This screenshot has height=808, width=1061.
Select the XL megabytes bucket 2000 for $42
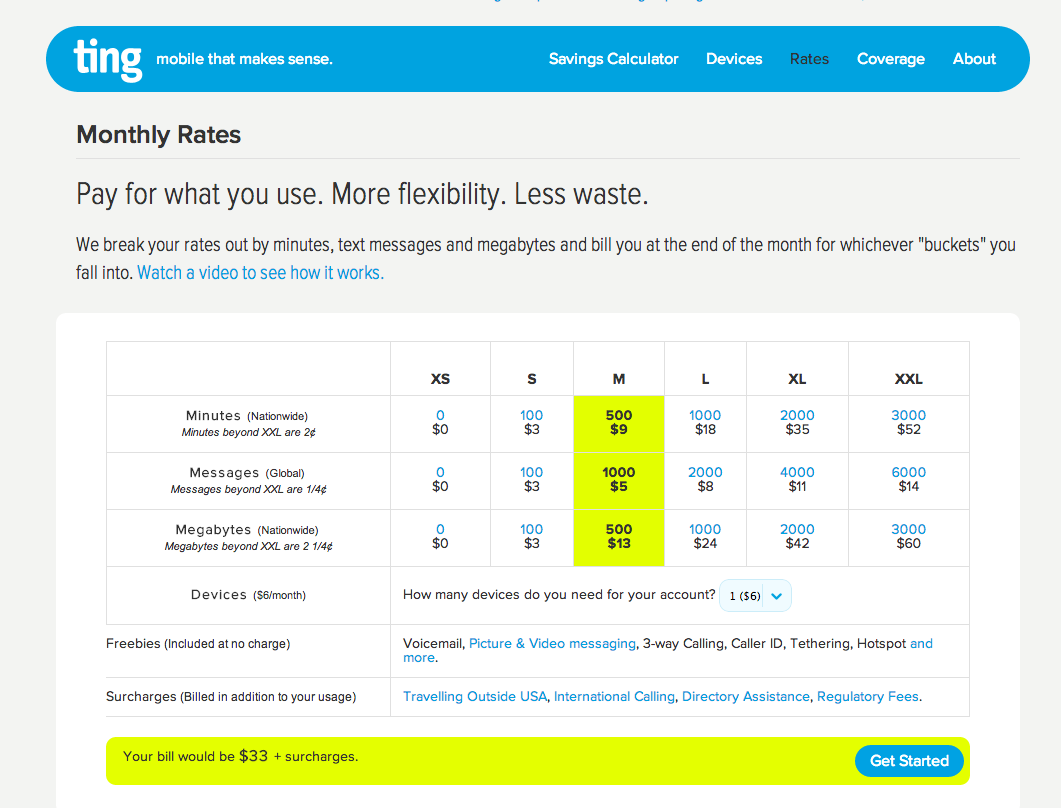pos(797,536)
